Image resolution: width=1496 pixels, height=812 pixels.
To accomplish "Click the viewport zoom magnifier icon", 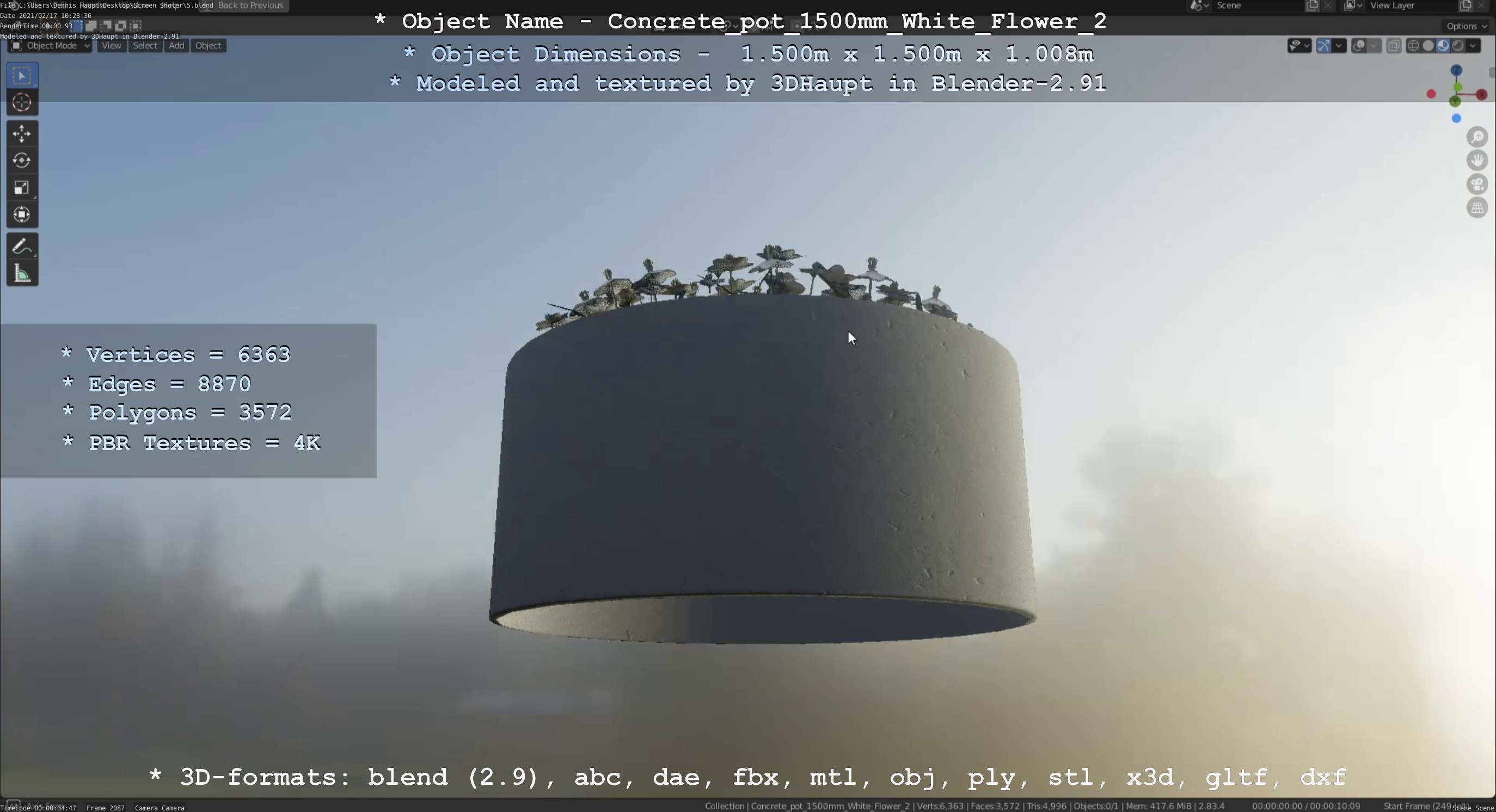I will (x=1477, y=137).
